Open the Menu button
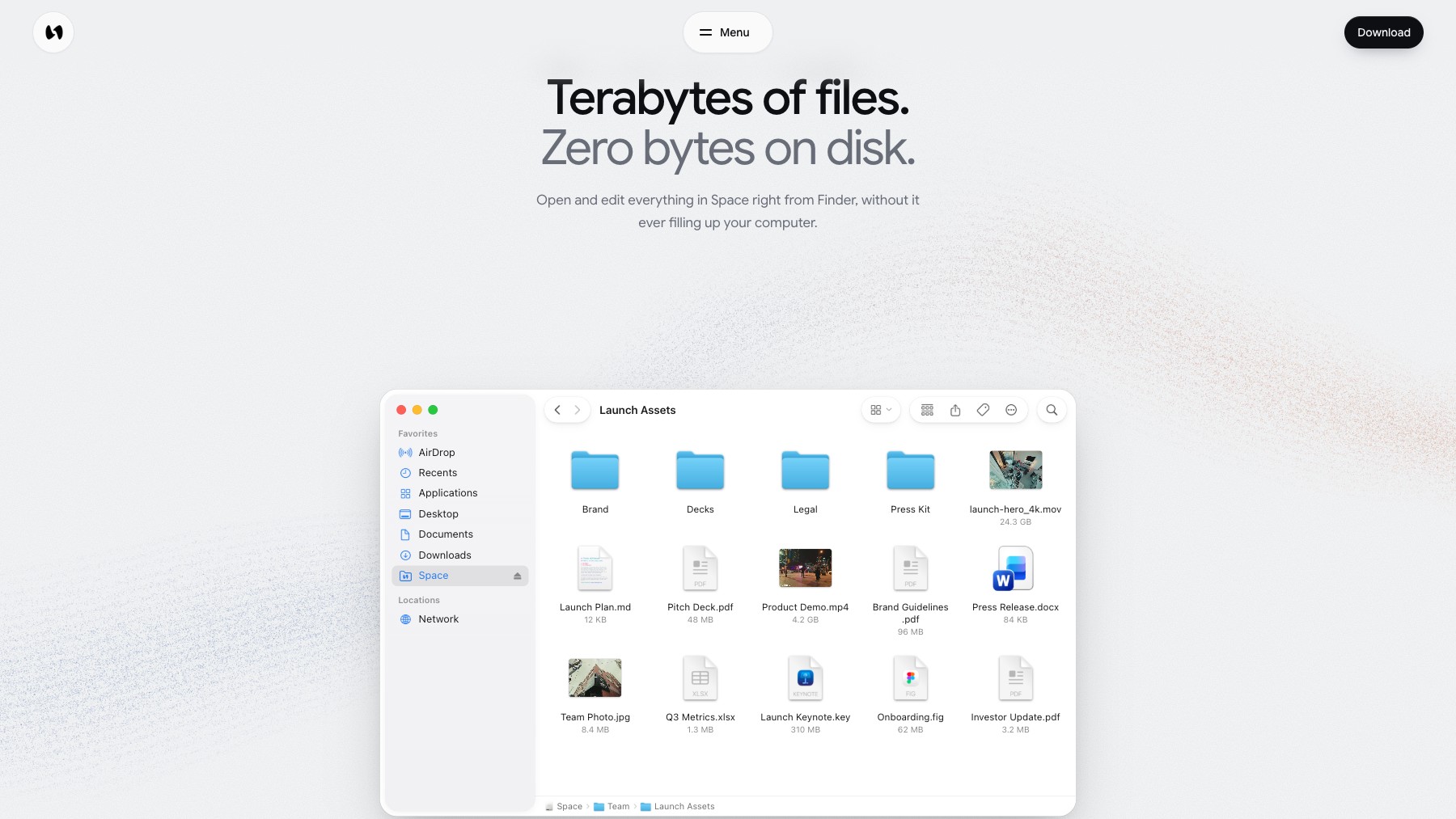This screenshot has height=819, width=1456. click(x=727, y=32)
